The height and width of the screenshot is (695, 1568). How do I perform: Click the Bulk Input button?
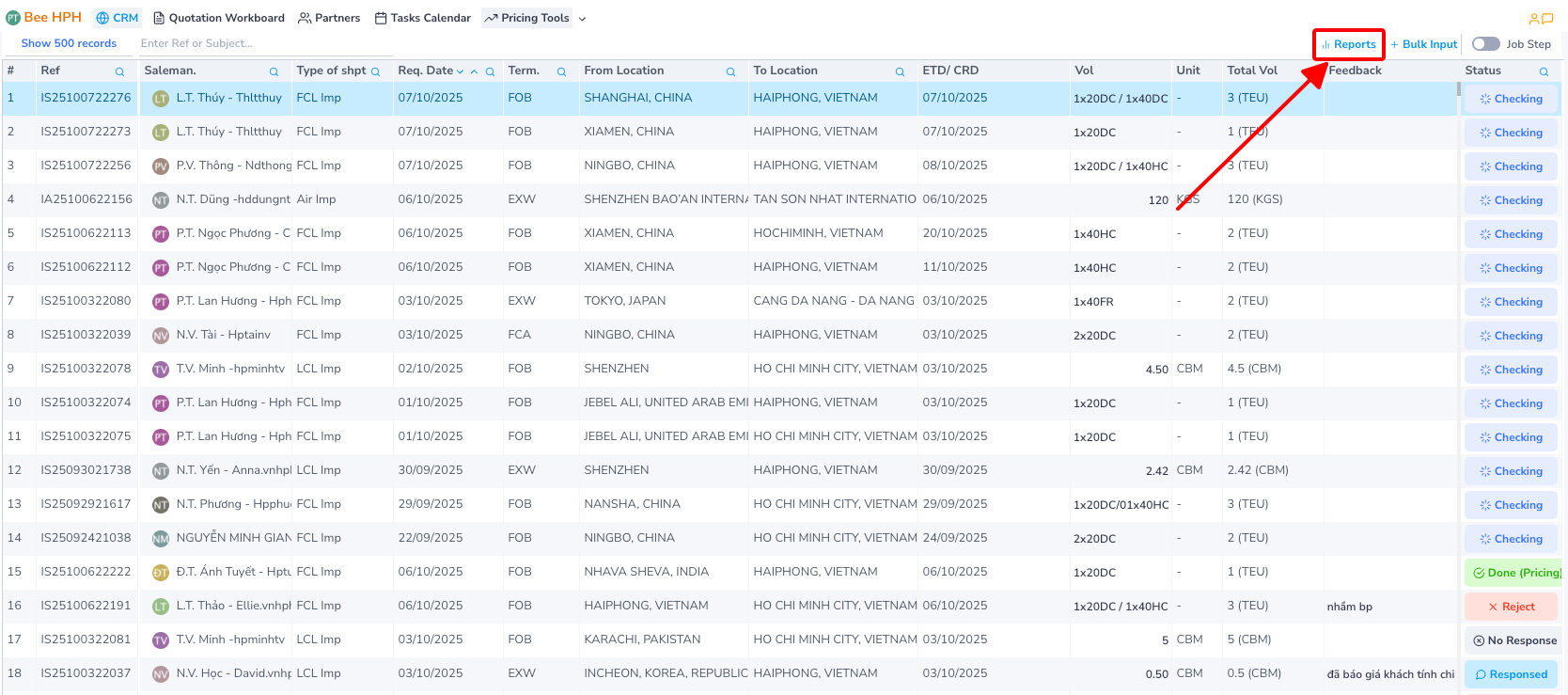1424,44
